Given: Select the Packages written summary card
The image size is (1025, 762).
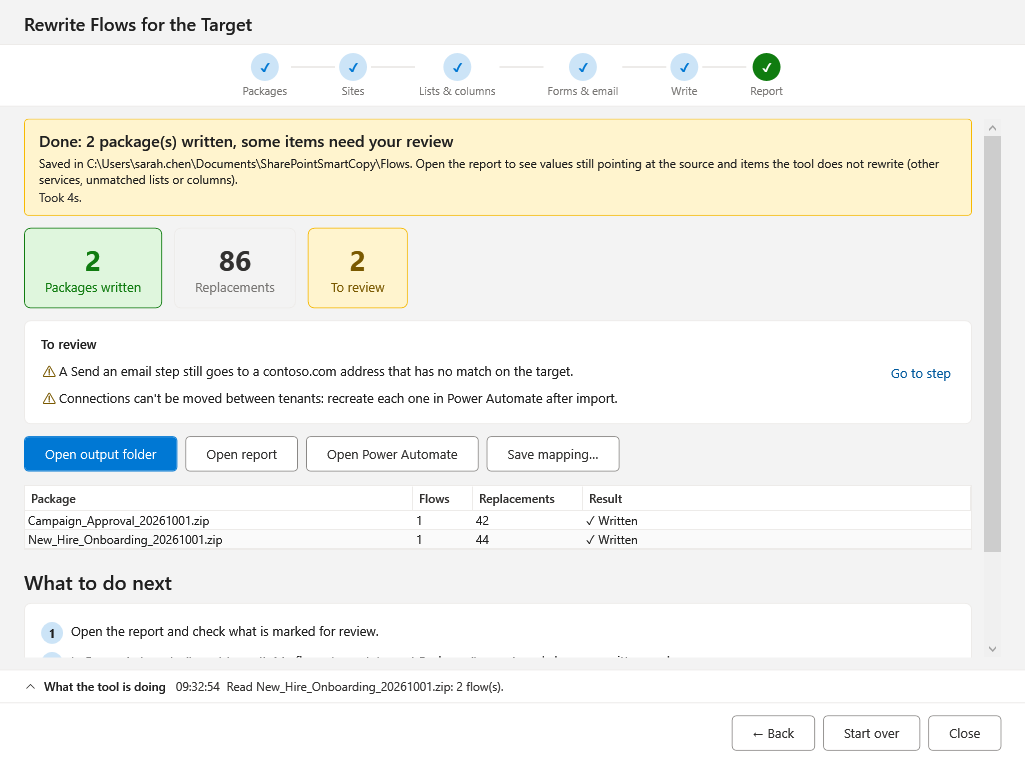Looking at the screenshot, I should click(x=93, y=268).
